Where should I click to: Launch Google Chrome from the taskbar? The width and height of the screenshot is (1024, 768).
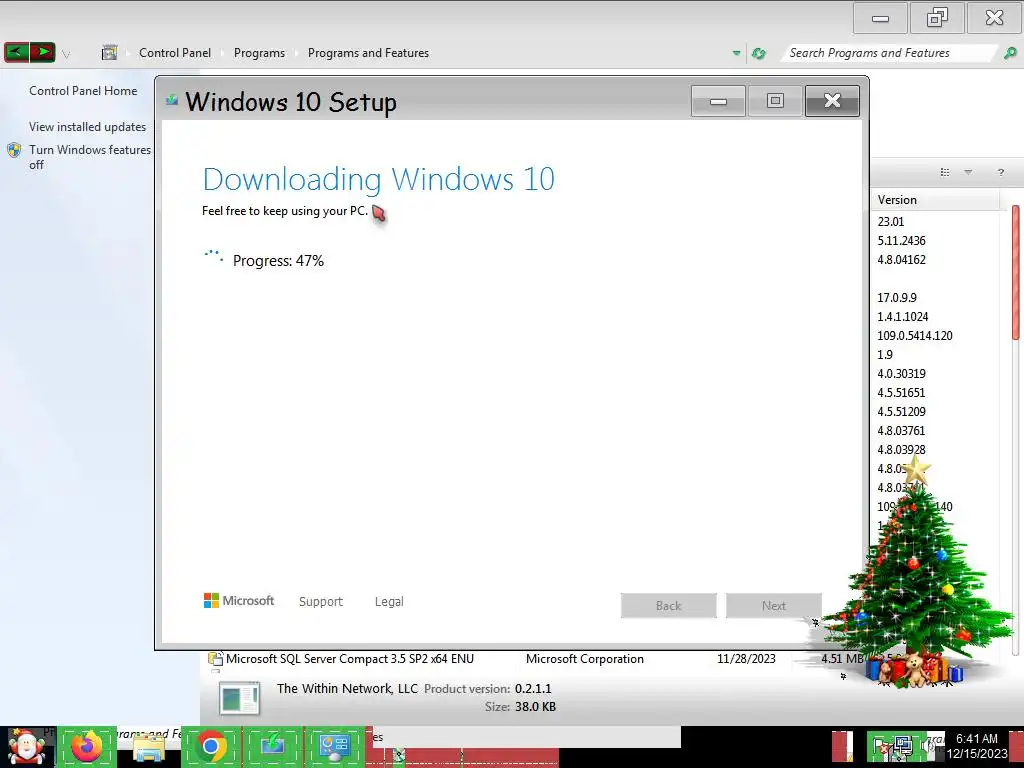click(211, 747)
